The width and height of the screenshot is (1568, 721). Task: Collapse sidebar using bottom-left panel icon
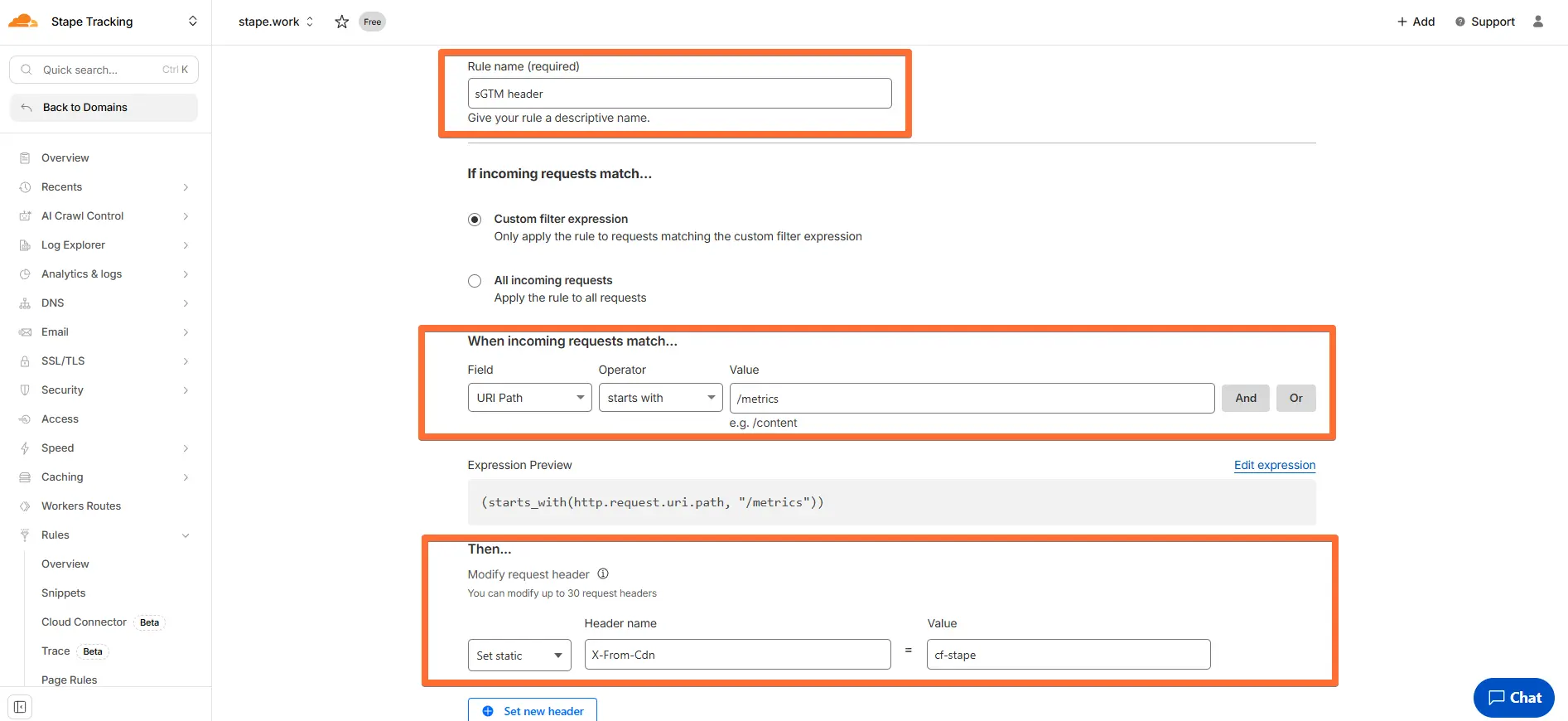[x=20, y=707]
